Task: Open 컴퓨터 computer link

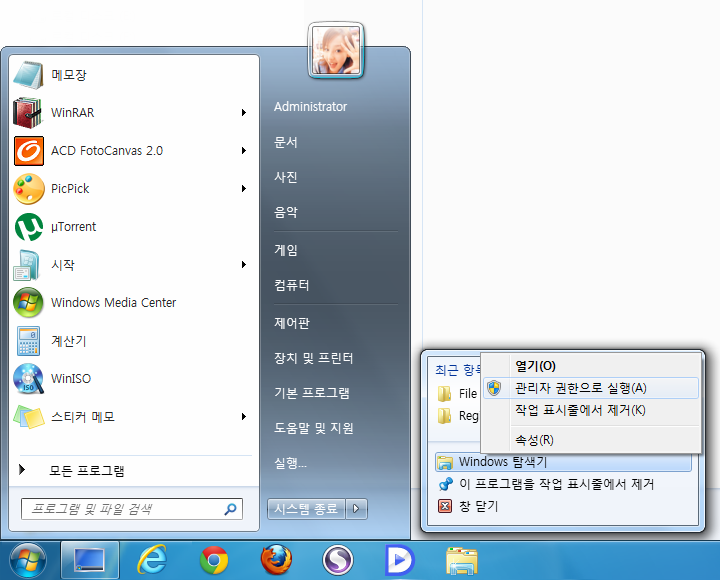Action: pos(292,285)
